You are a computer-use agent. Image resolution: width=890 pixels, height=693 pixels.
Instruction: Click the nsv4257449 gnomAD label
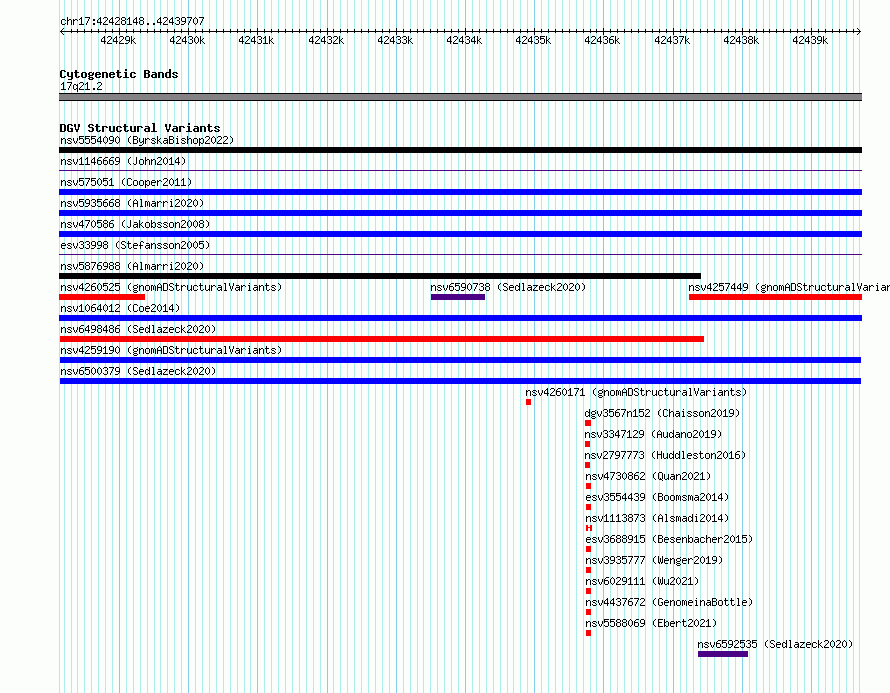789,287
